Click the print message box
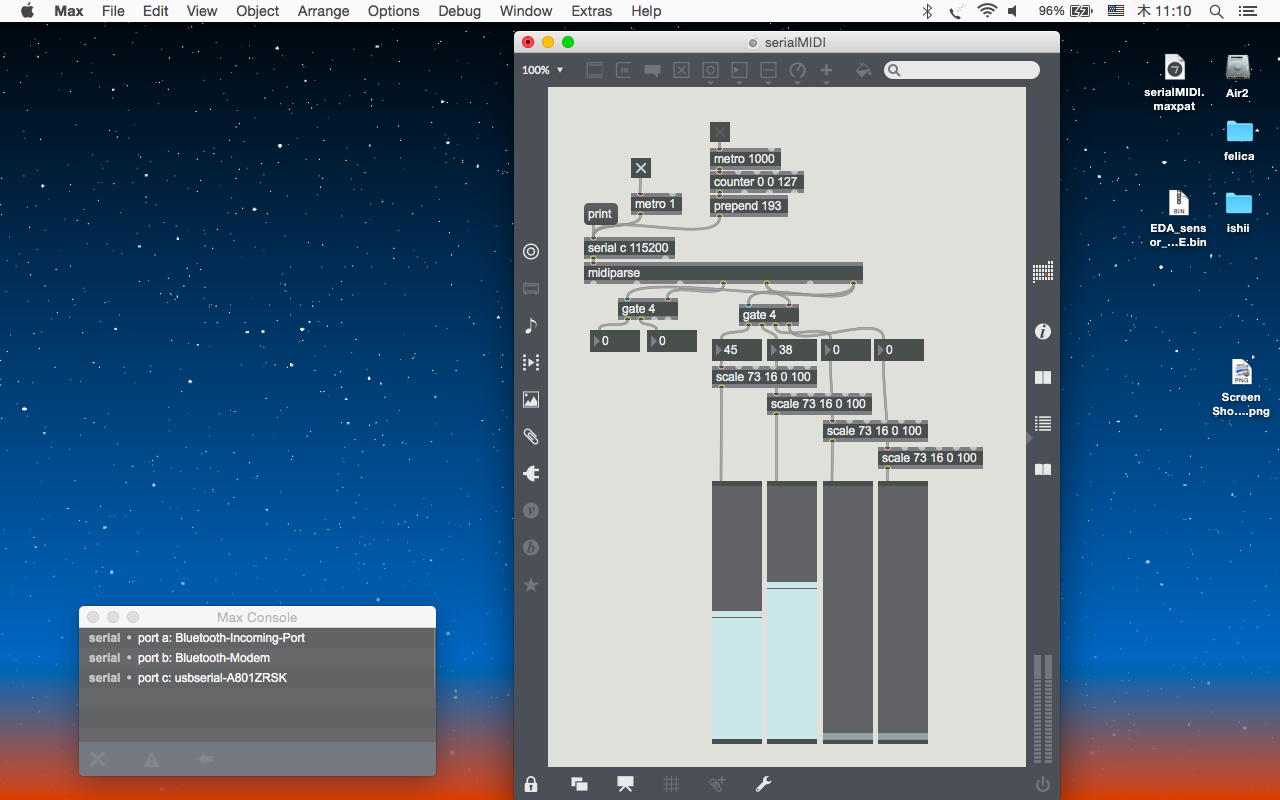The width and height of the screenshot is (1280, 800). [600, 214]
